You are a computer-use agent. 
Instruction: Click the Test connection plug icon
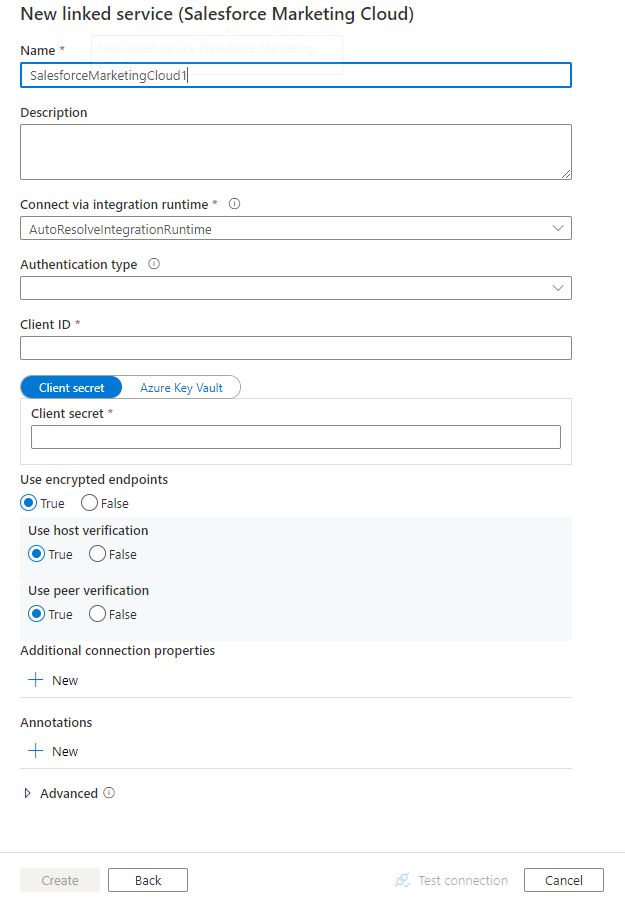(x=403, y=881)
